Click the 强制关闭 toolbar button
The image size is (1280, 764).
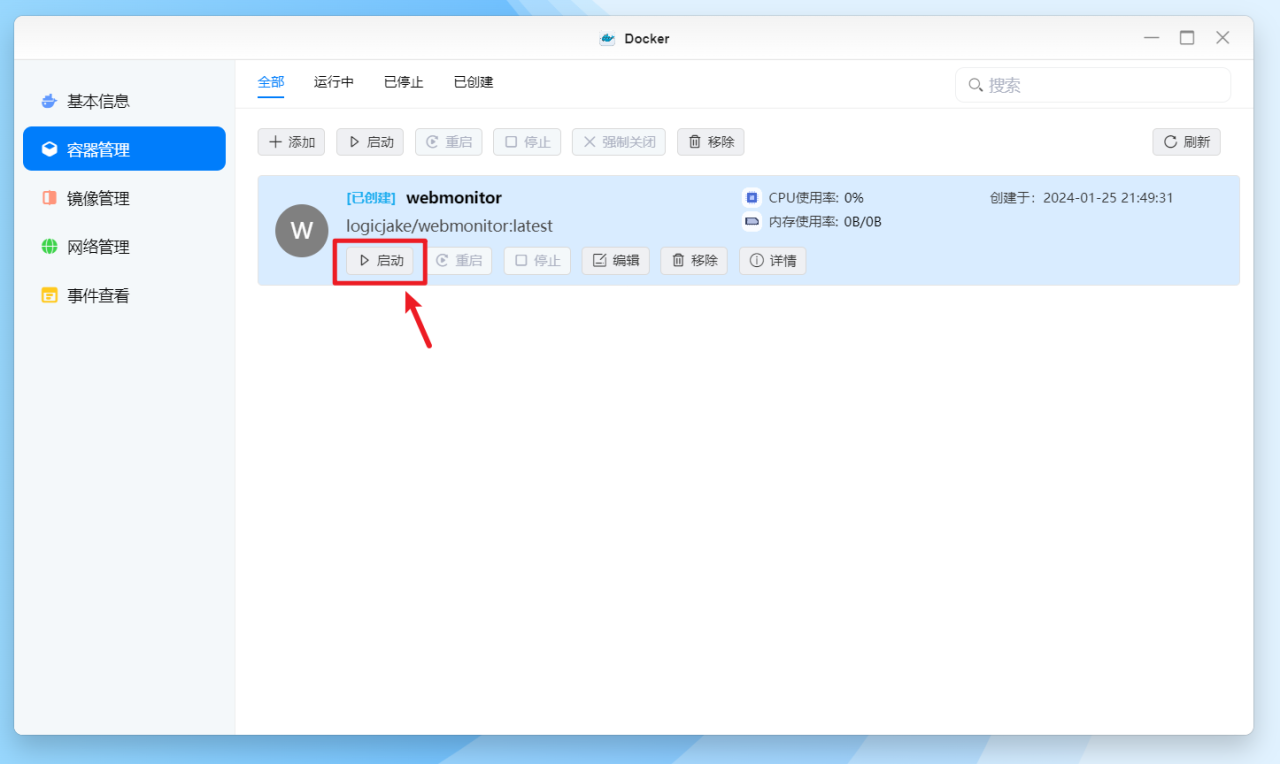coord(618,141)
